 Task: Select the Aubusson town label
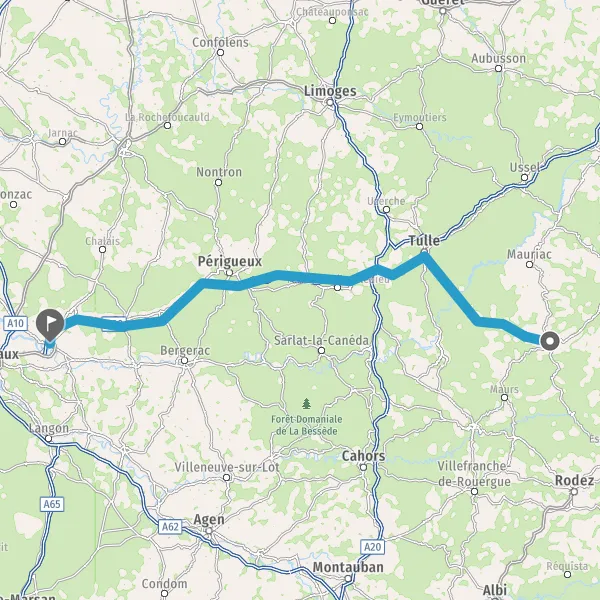(x=499, y=59)
